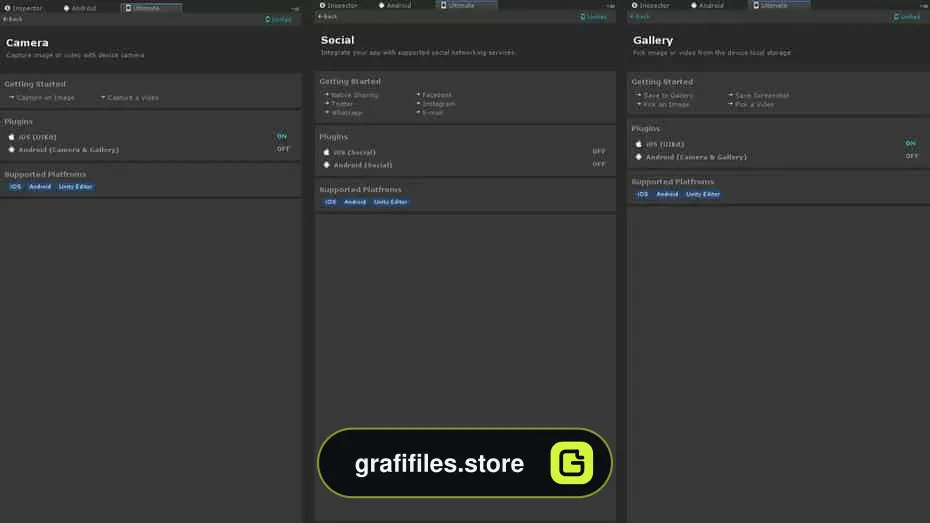Select the Ultimate tab above Social panel
930x523 pixels.
[467, 5]
